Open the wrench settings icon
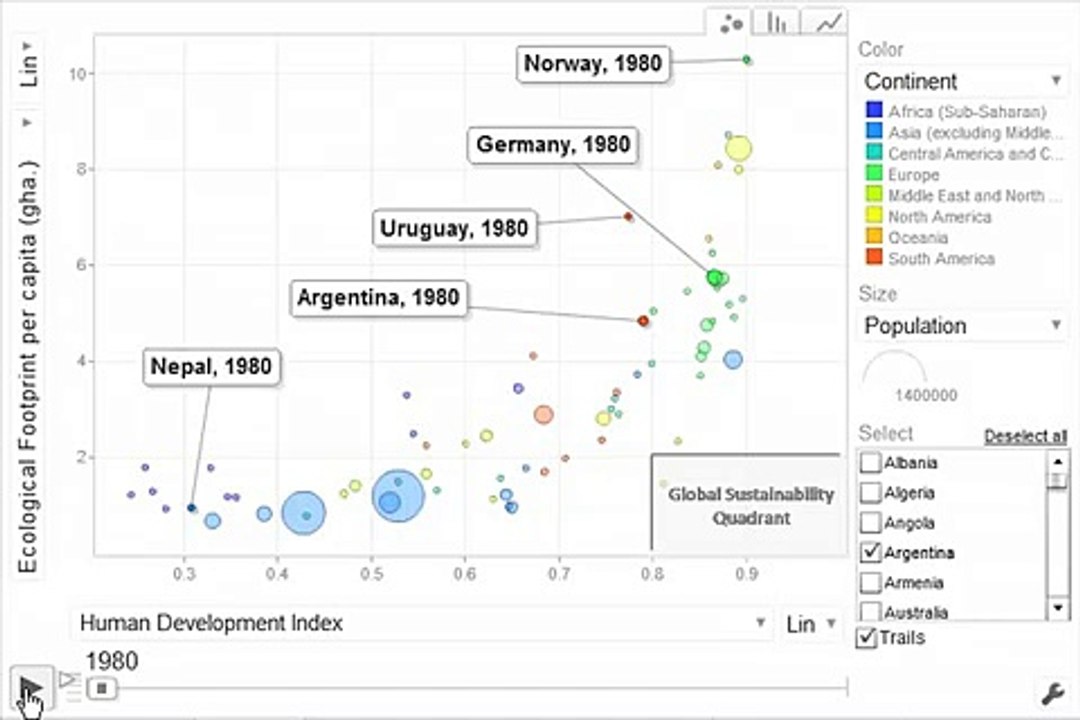Viewport: 1080px width, 720px height. tap(1053, 694)
